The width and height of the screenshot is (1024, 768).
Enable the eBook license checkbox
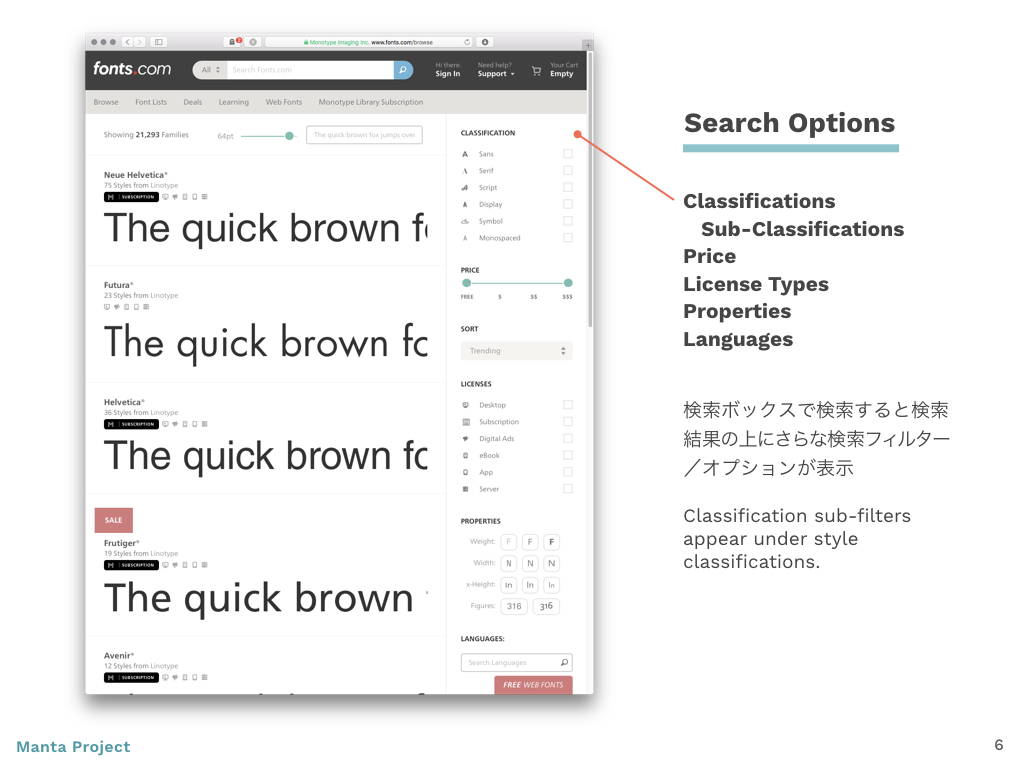568,455
